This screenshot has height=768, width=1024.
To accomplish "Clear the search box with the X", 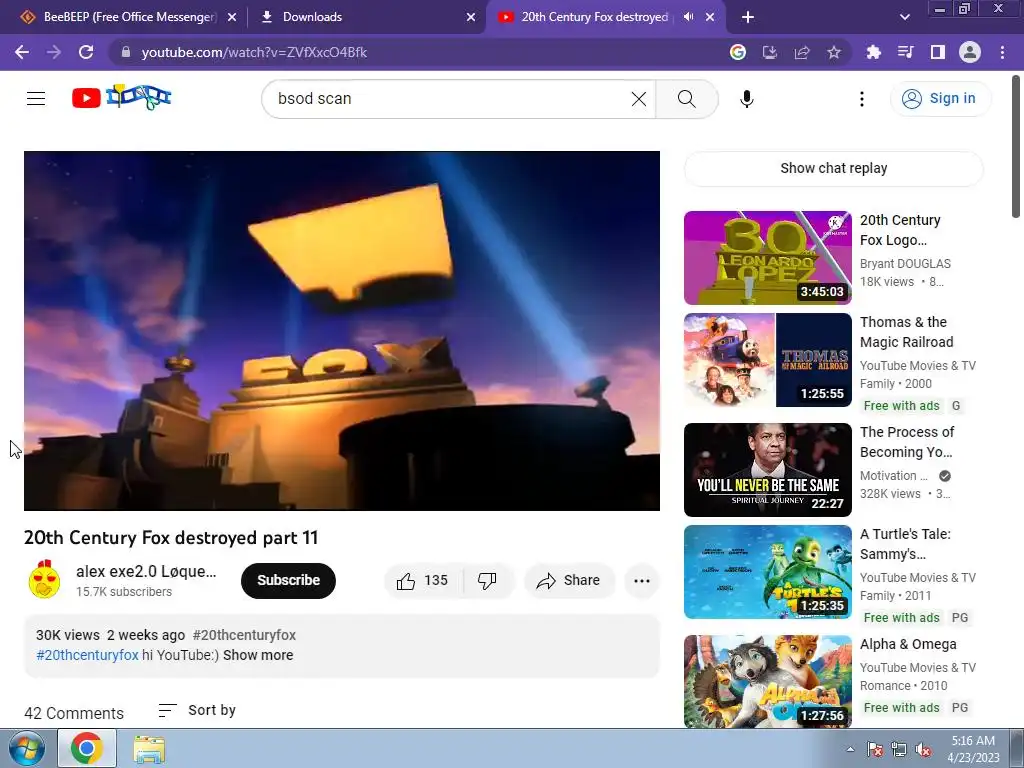I will click(639, 99).
